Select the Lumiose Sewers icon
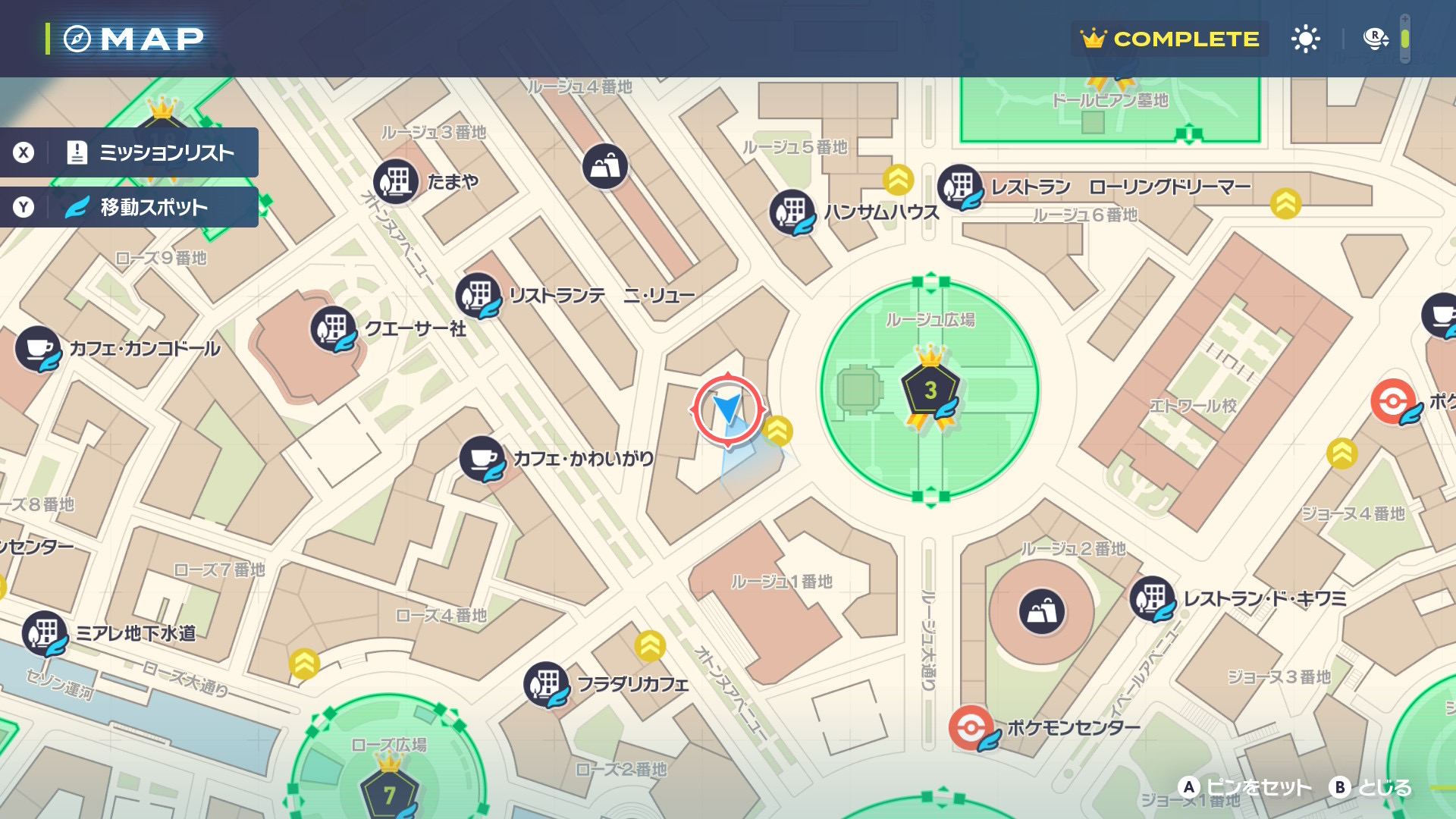 point(45,632)
